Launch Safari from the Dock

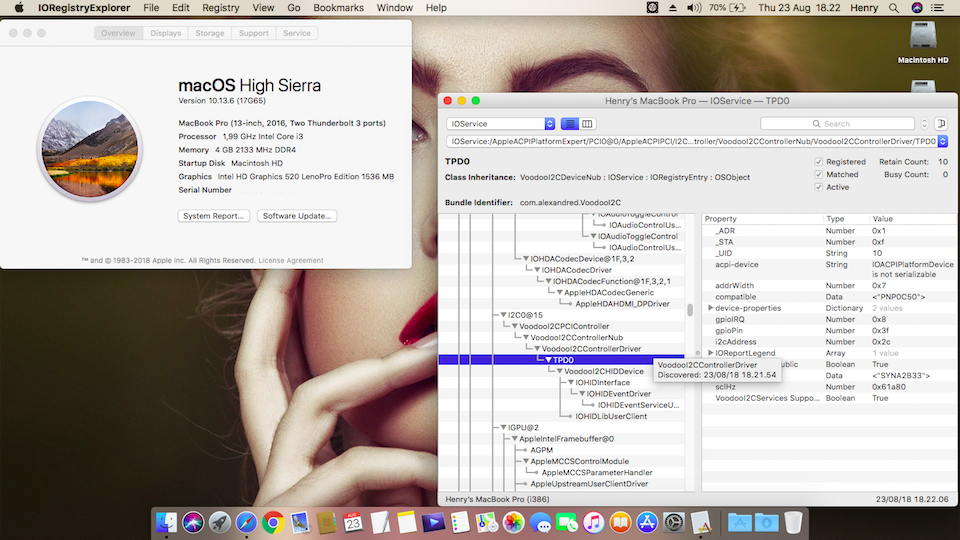246,522
